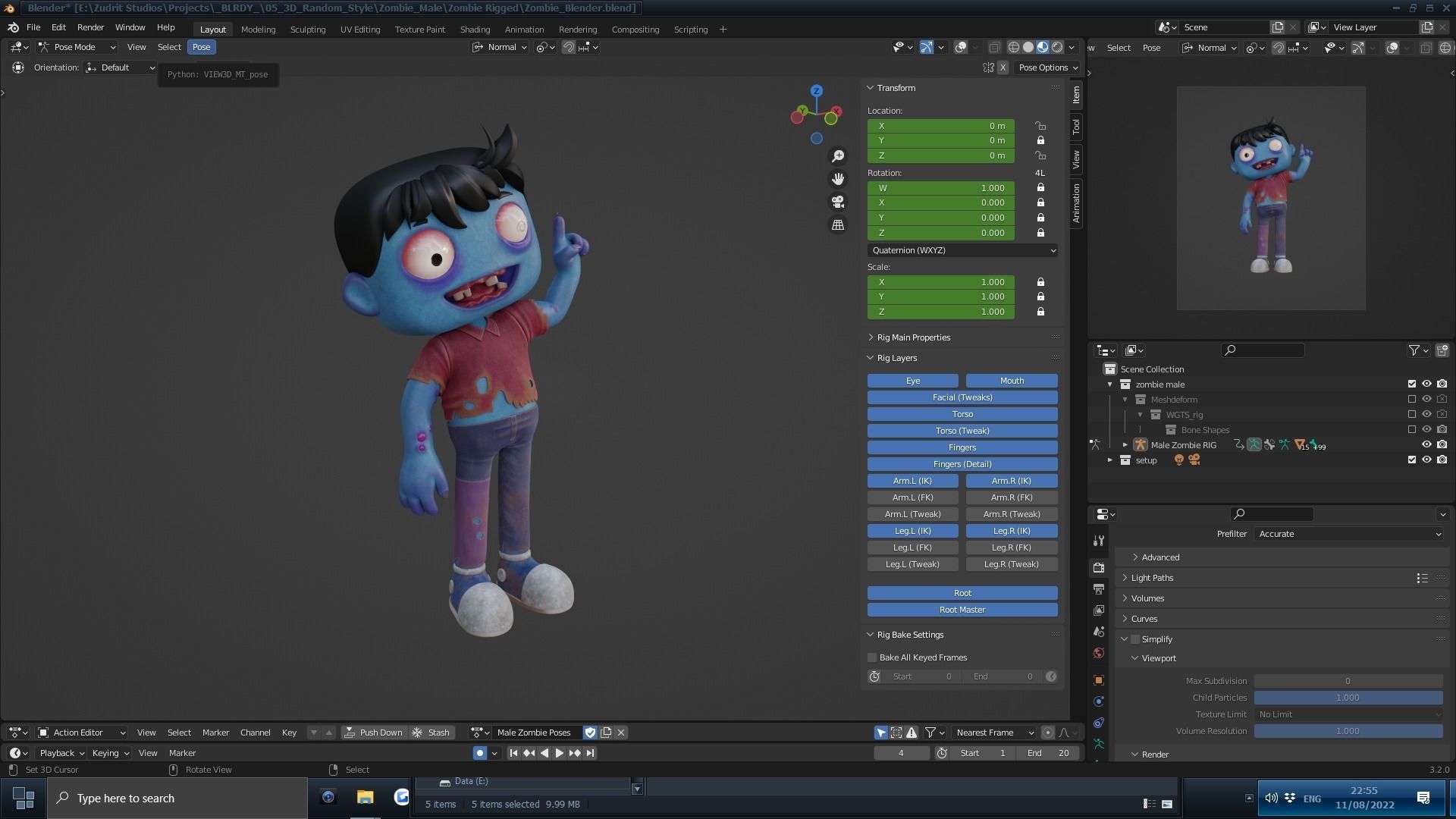Click the pan view hand icon

[x=838, y=179]
